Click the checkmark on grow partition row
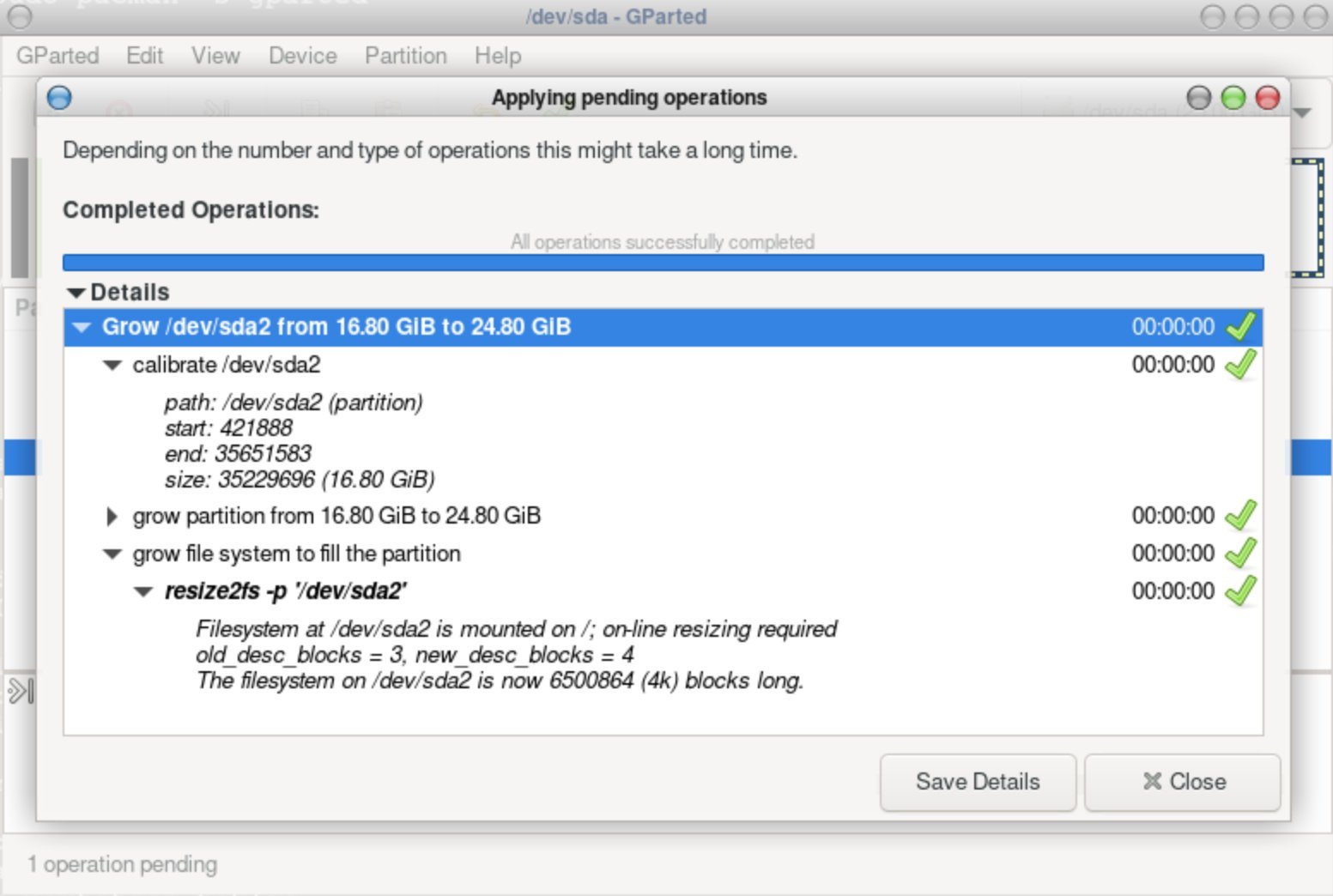This screenshot has height=896, width=1333. (1240, 515)
